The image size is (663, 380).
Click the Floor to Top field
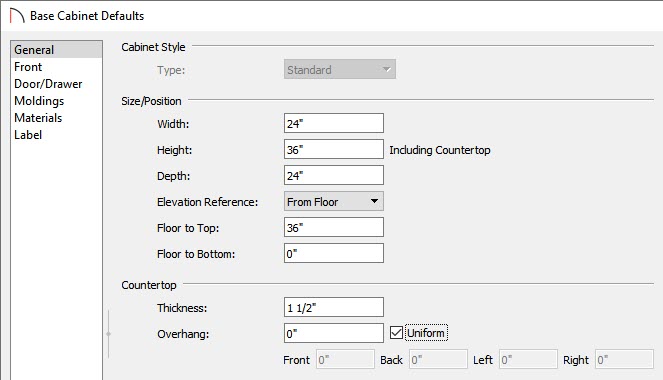tap(334, 227)
